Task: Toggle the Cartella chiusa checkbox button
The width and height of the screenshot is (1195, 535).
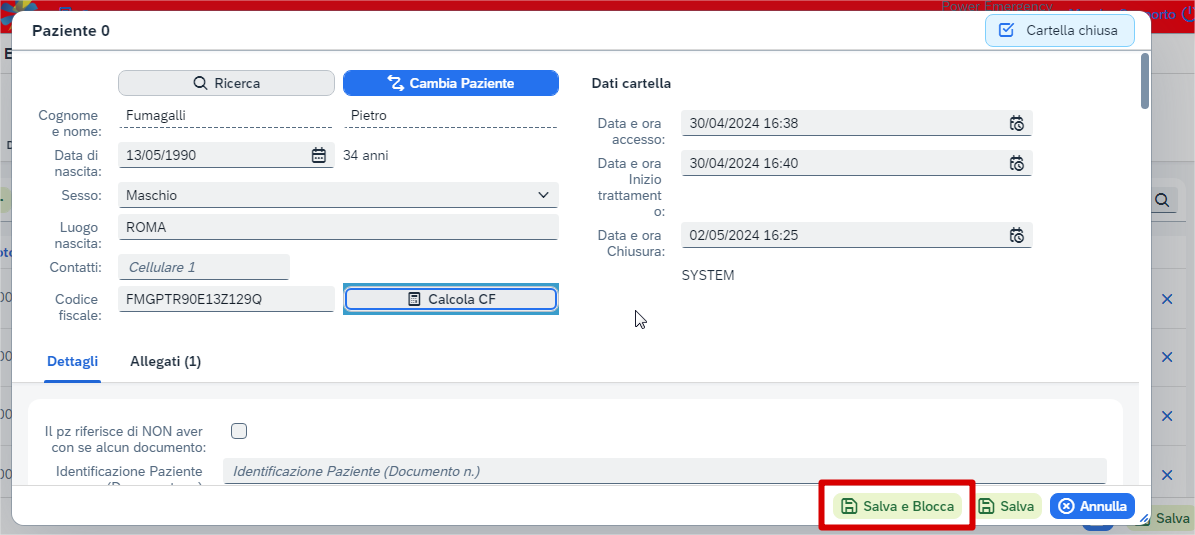Action: click(x=1059, y=30)
